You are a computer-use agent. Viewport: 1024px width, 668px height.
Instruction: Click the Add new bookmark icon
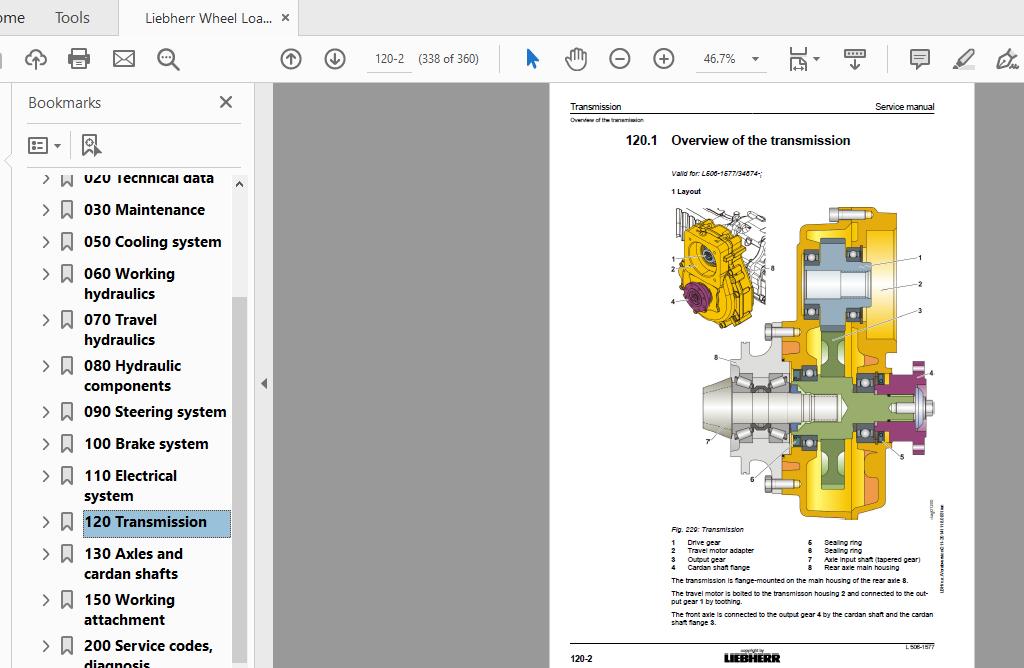[90, 144]
